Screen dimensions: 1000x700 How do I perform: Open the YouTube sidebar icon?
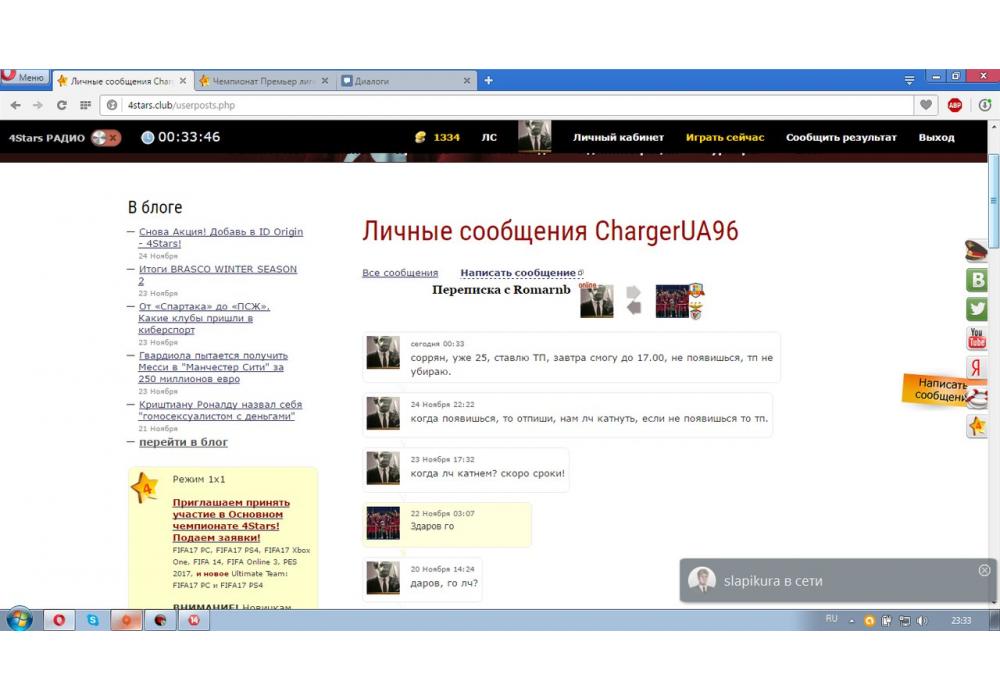(x=976, y=338)
